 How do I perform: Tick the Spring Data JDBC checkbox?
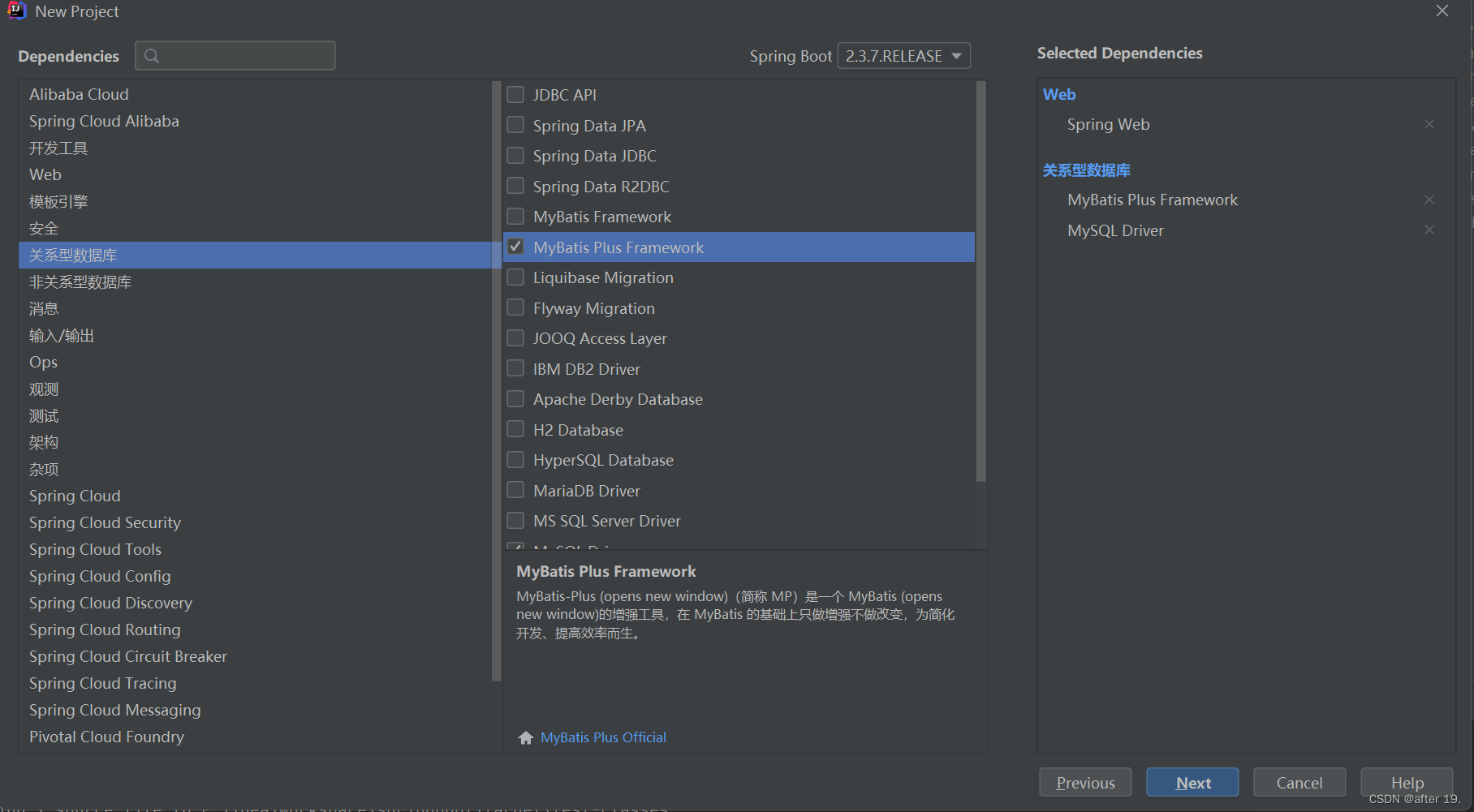pyautogui.click(x=515, y=156)
